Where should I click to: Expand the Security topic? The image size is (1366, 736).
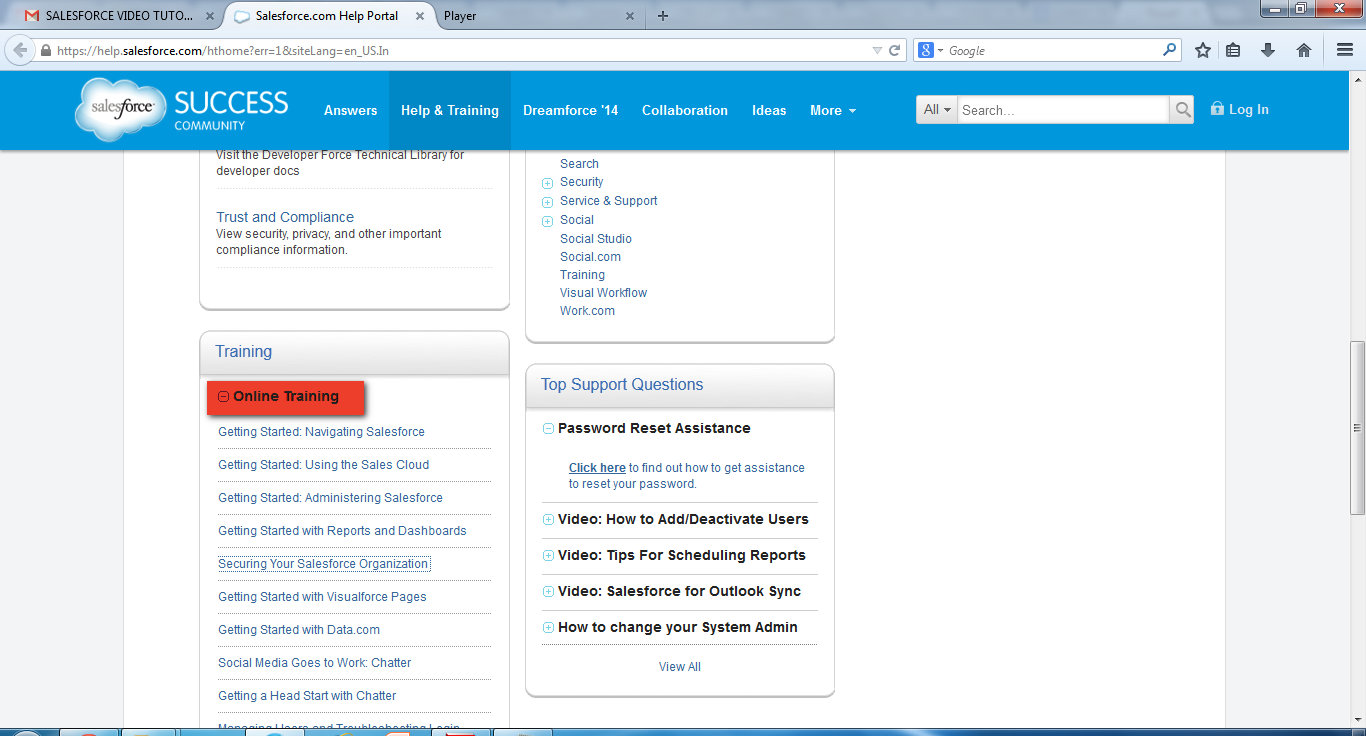pyautogui.click(x=547, y=183)
